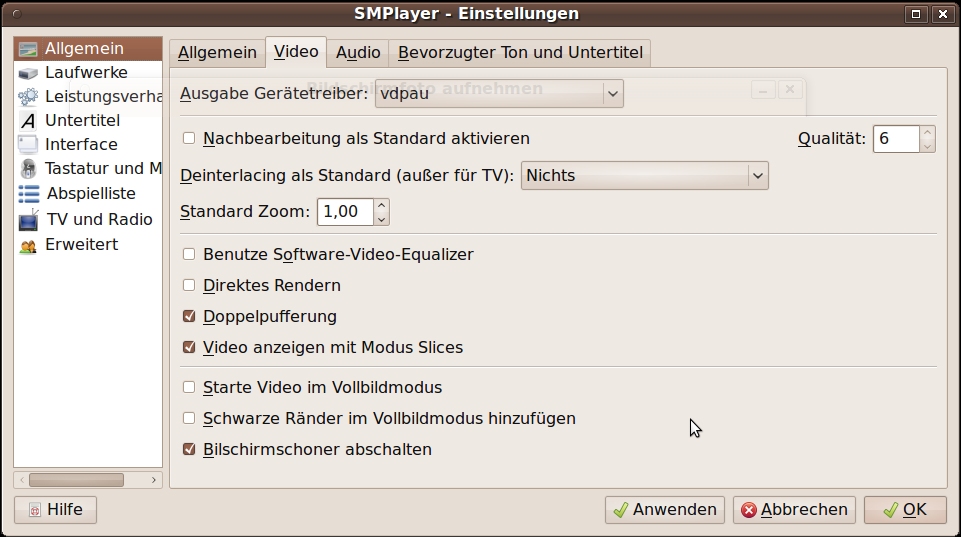Click the checkmark icon on OK

click(891, 510)
